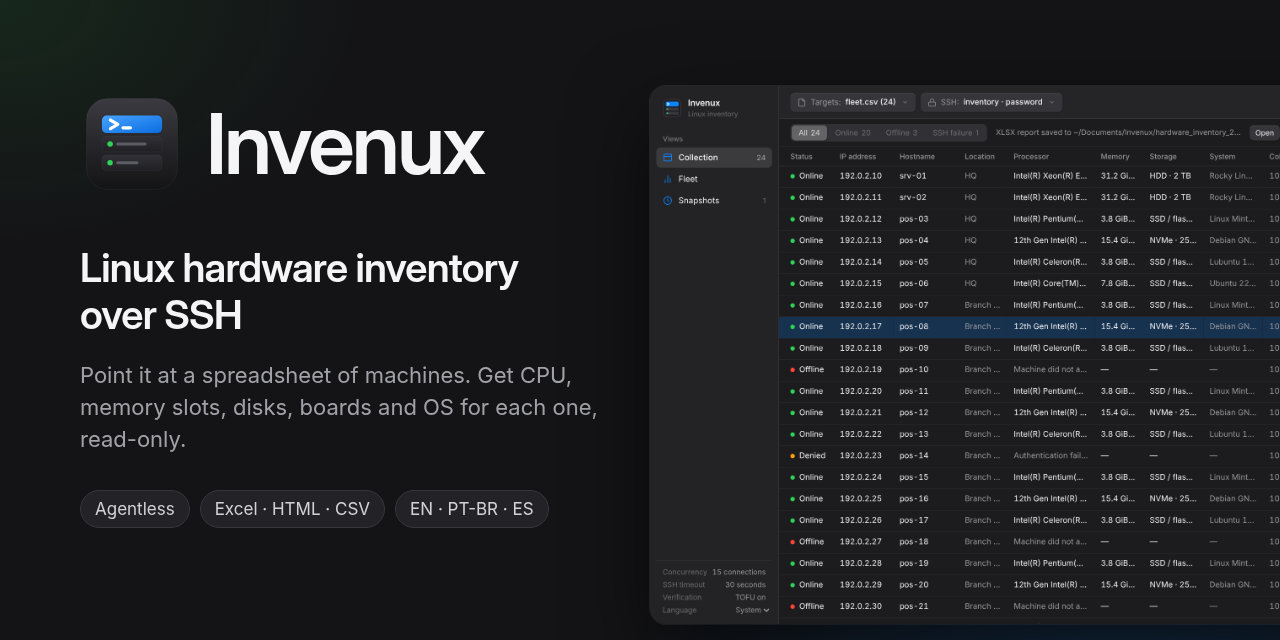Click the Denied status for 192.0.2.23
Image resolution: width=1280 pixels, height=640 pixels.
coord(812,455)
